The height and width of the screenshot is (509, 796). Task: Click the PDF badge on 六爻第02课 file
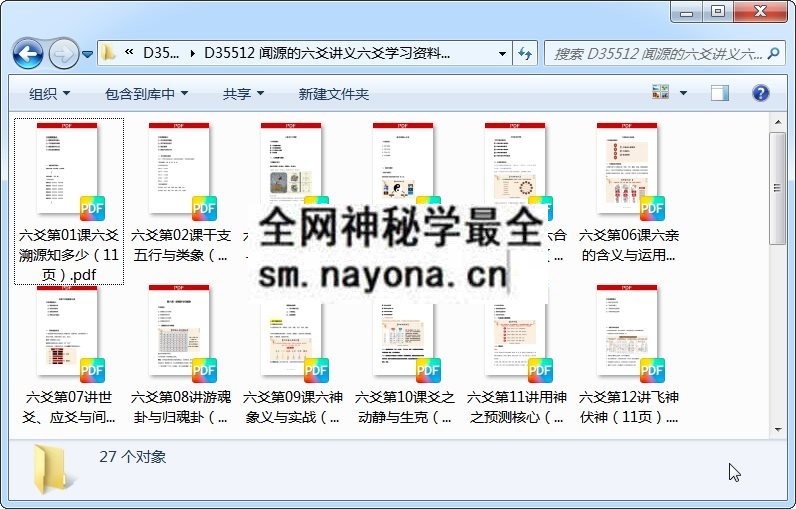(204, 208)
